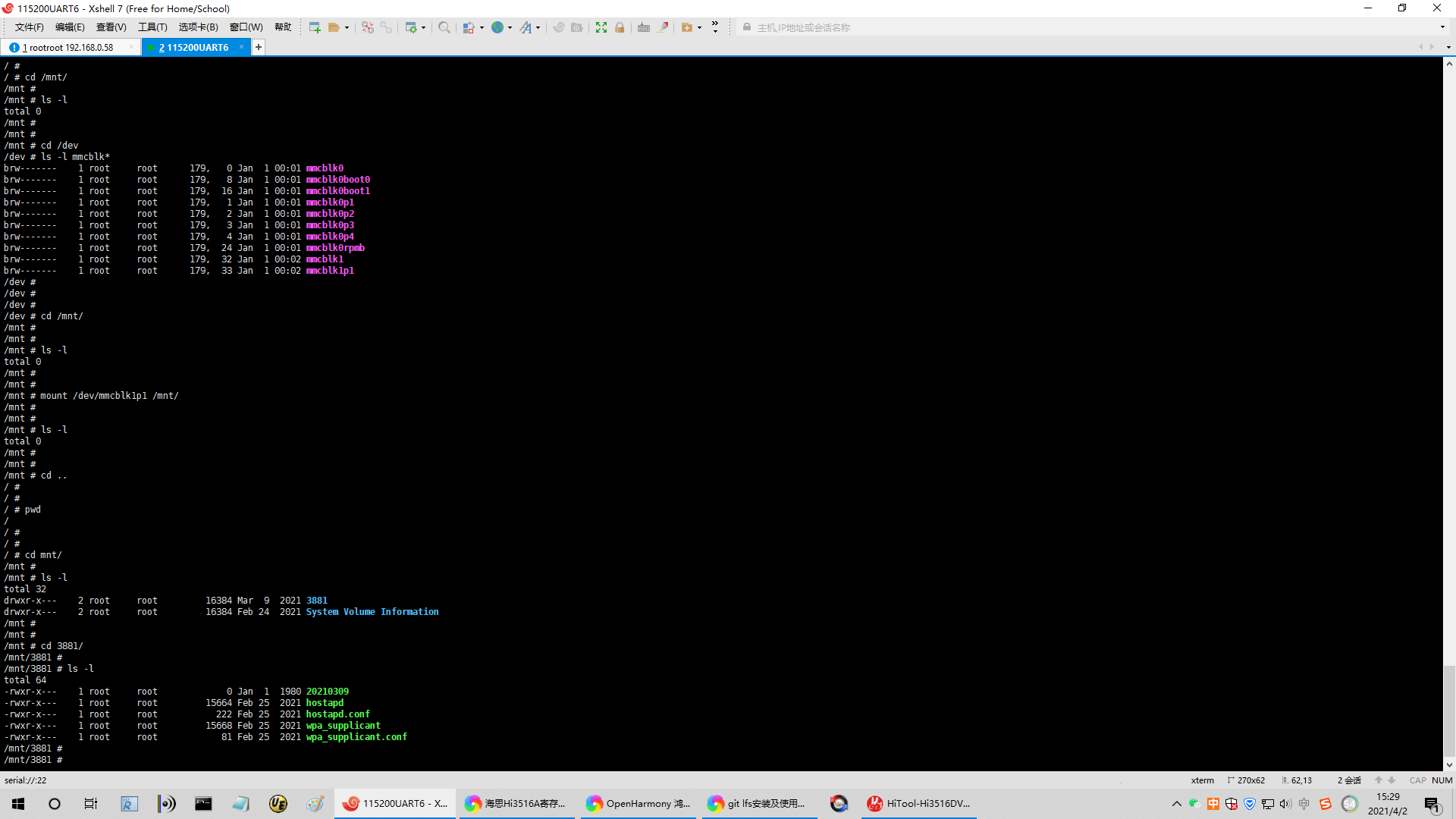This screenshot has width=1456, height=819.
Task: Open the 工具(T) menu
Action: point(152,27)
